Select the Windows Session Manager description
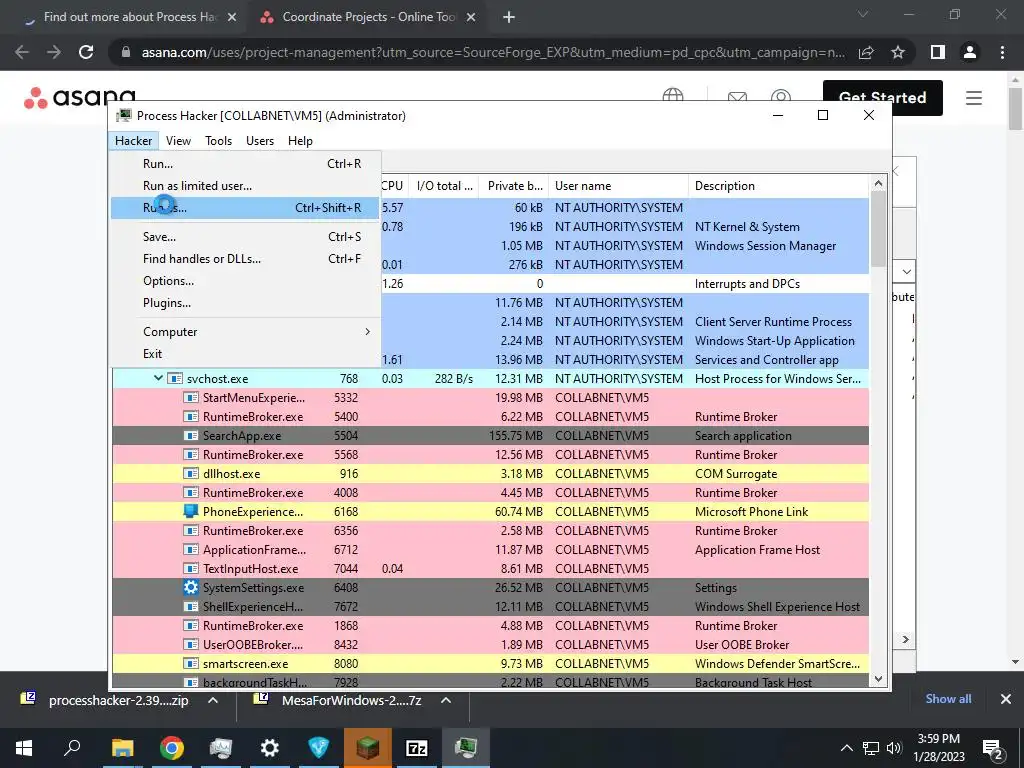This screenshot has height=768, width=1024. tap(765, 246)
